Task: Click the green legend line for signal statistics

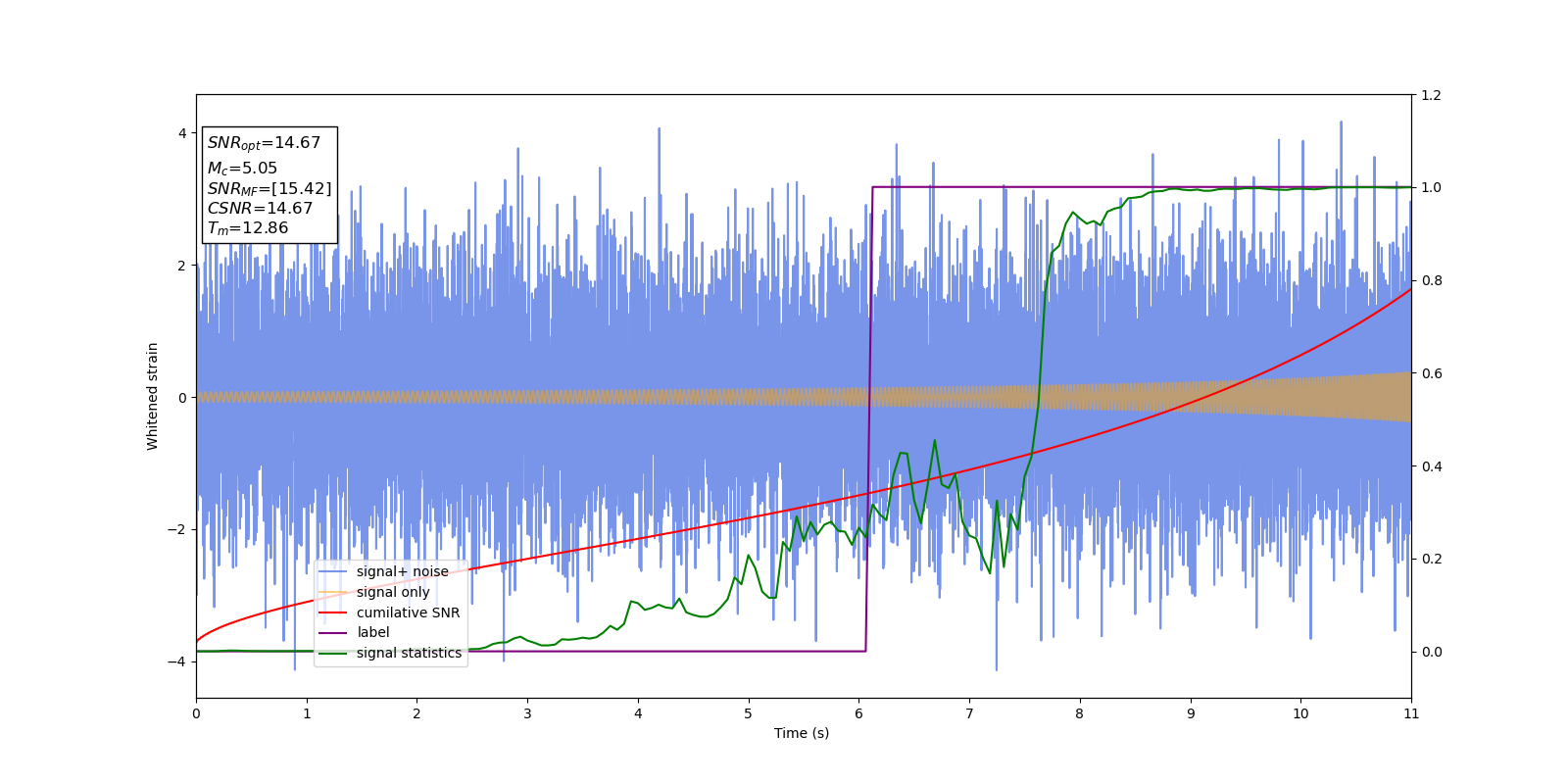Action: click(333, 654)
